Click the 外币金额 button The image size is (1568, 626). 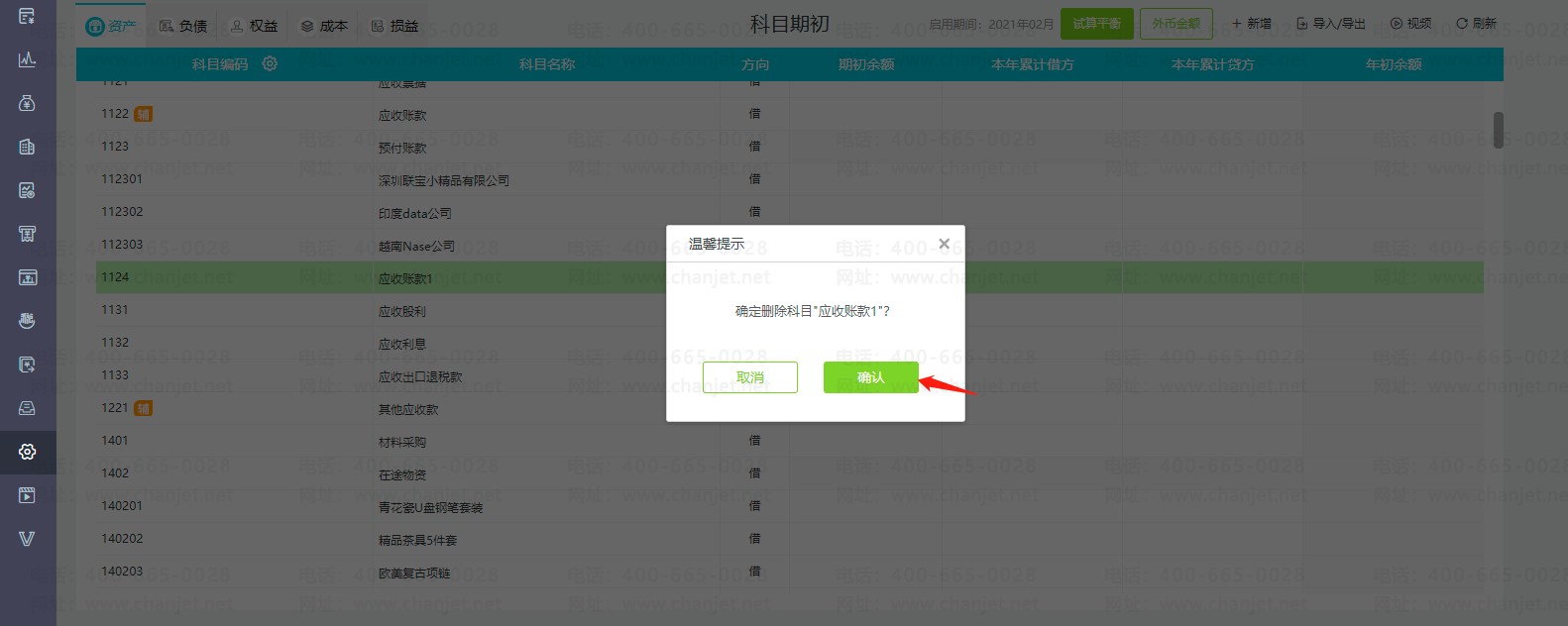[1176, 23]
